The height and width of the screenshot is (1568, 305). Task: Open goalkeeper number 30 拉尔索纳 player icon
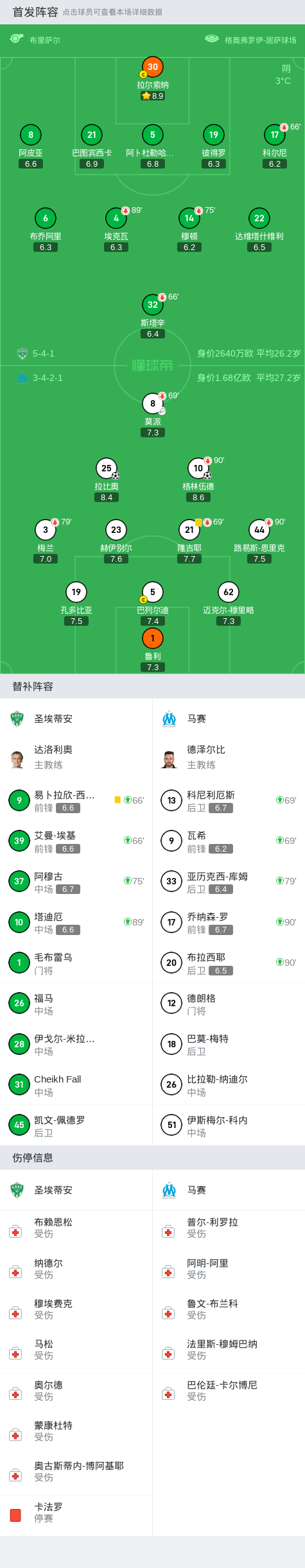(153, 67)
